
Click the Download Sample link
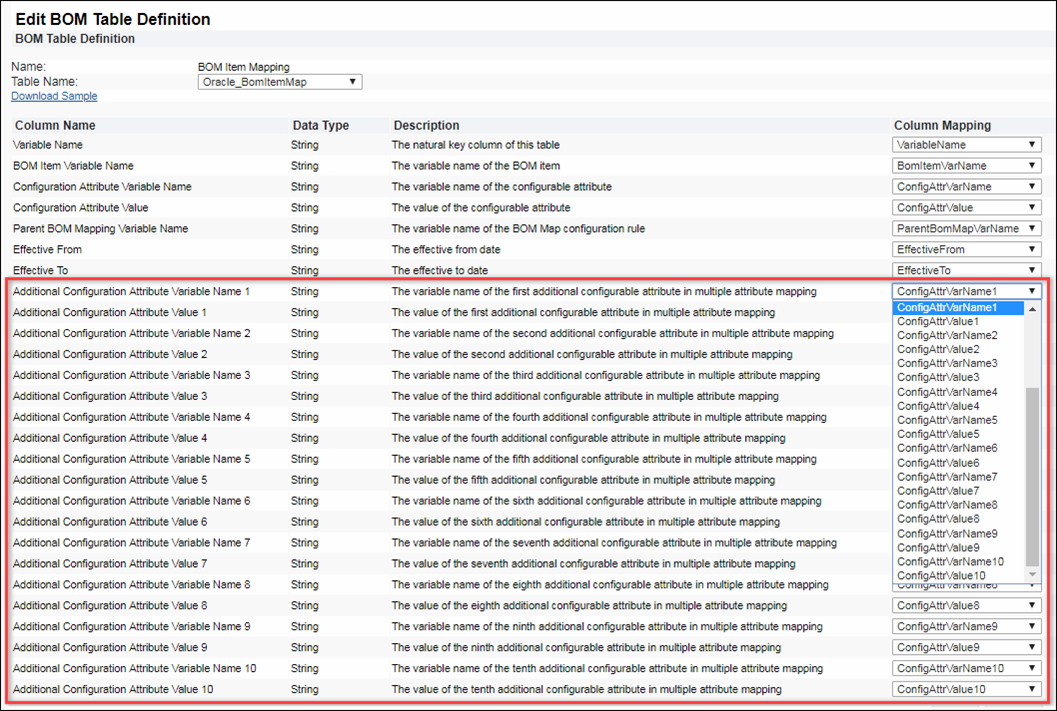(x=53, y=95)
